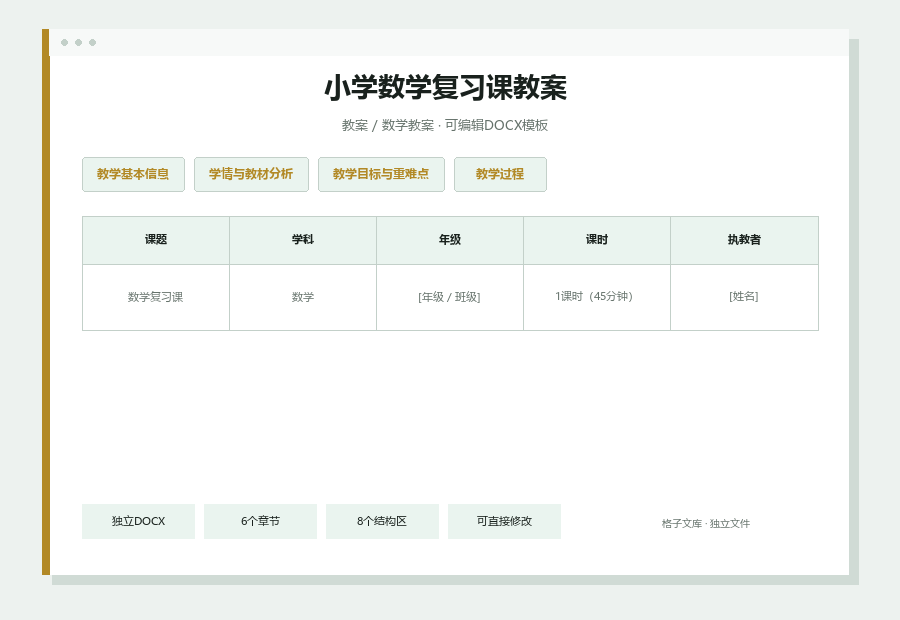Viewport: 900px width, 620px height.
Task: Click the [年级 / 班级] placeholder cell
Action: (450, 297)
